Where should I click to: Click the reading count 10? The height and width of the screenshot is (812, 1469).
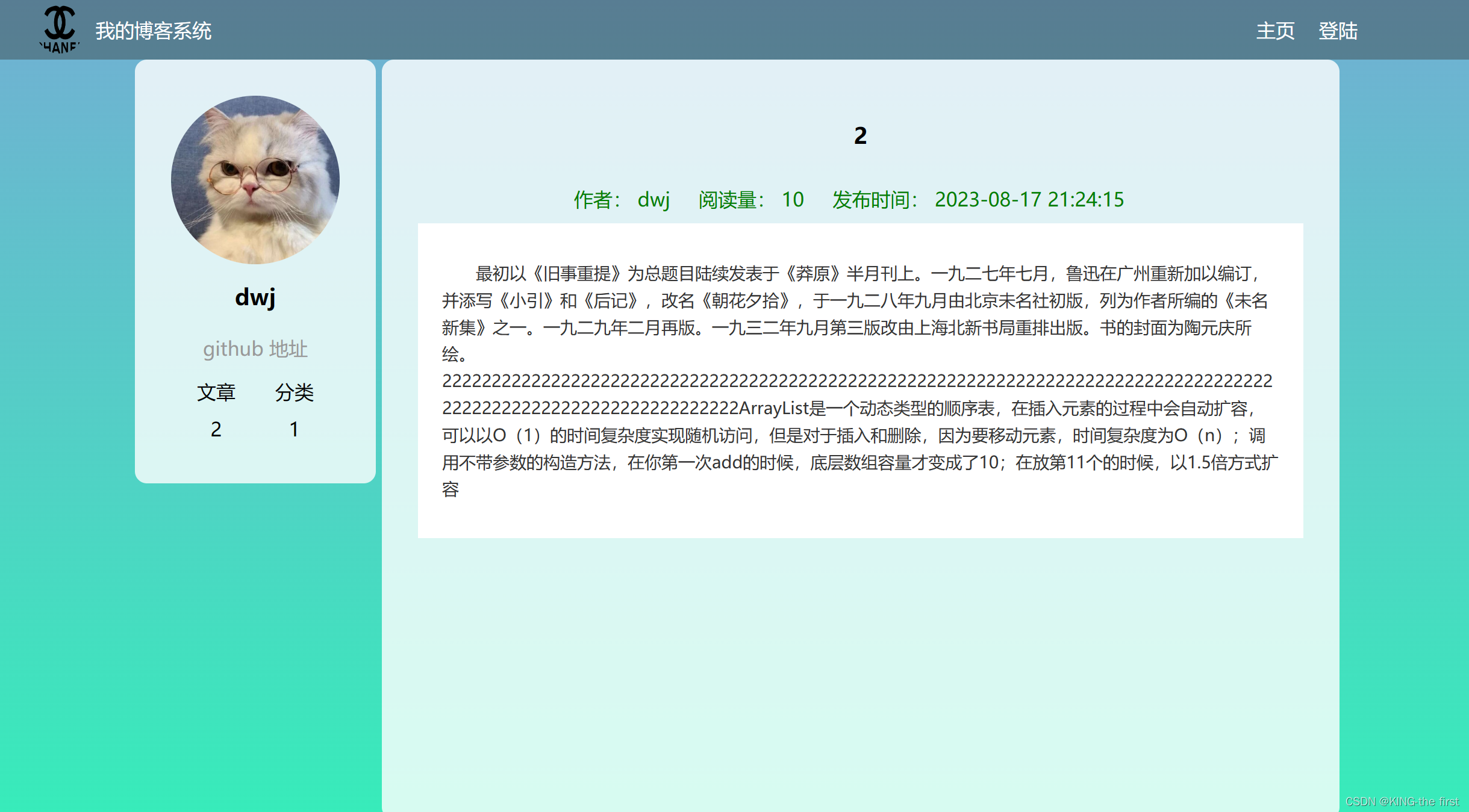click(x=792, y=199)
